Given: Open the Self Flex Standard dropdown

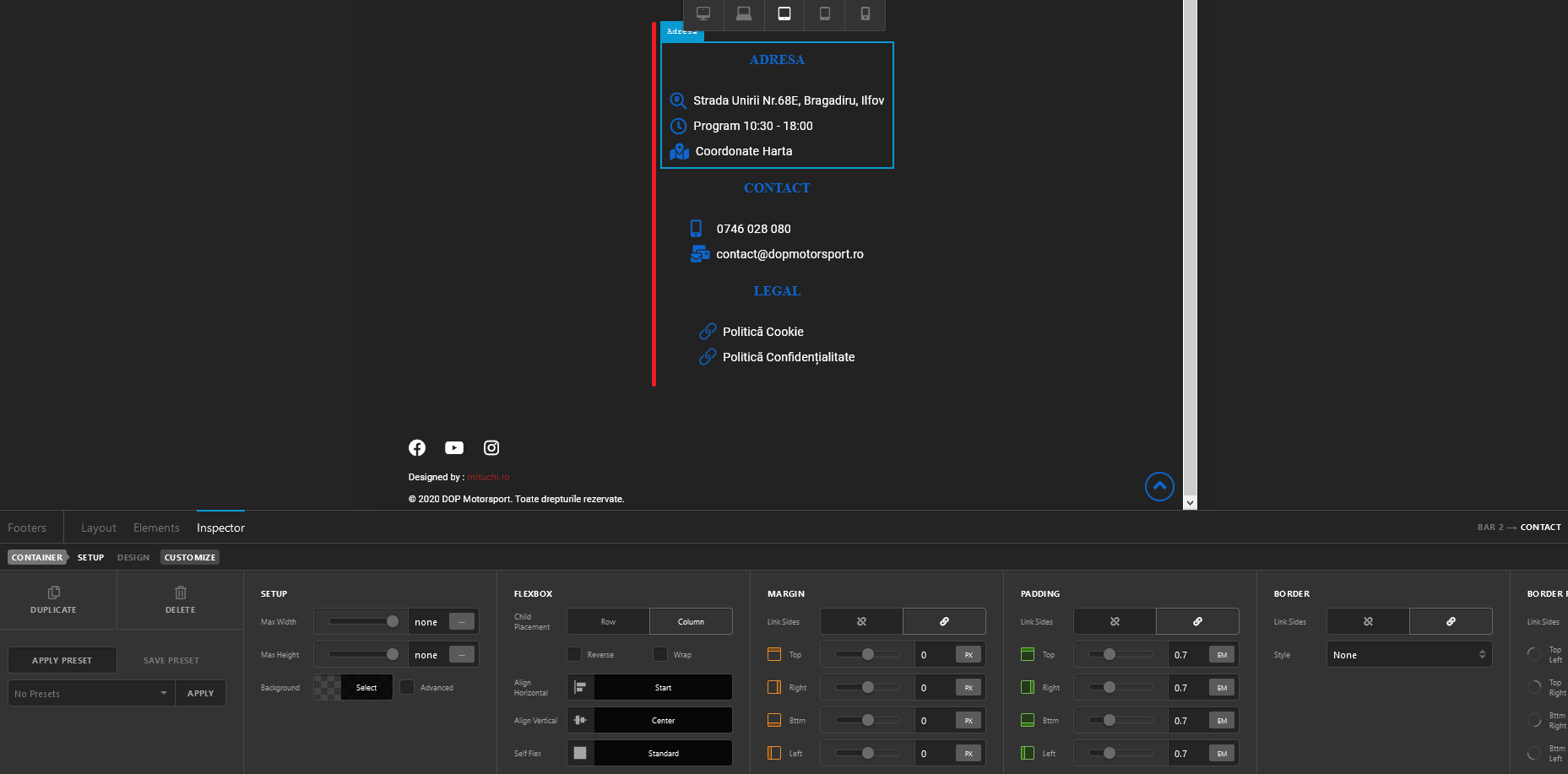Looking at the screenshot, I should 649,753.
